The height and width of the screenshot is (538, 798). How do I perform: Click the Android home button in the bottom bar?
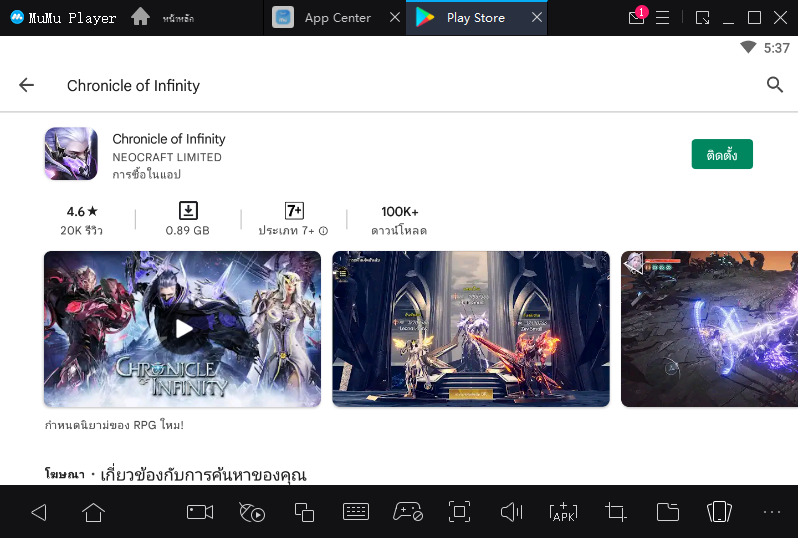pos(93,512)
